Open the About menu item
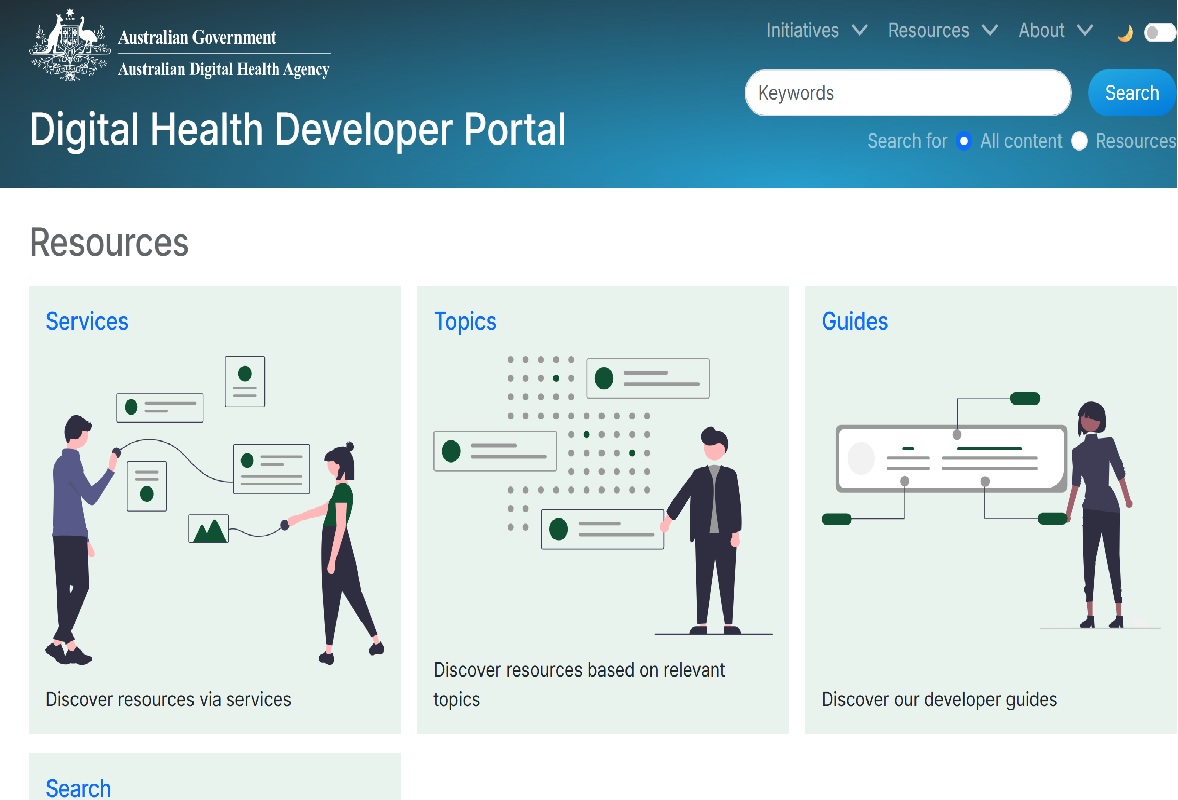1178x800 pixels. click(x=1041, y=31)
